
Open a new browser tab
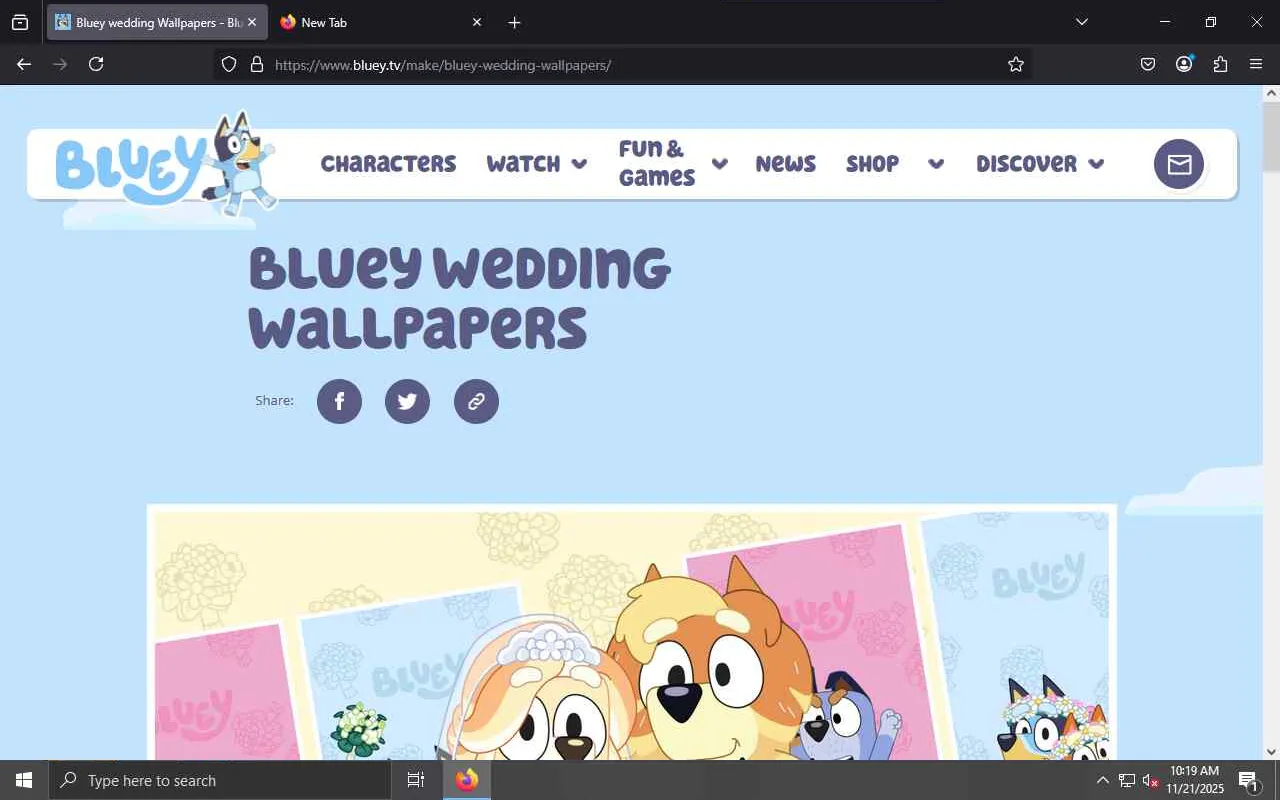pyautogui.click(x=514, y=22)
